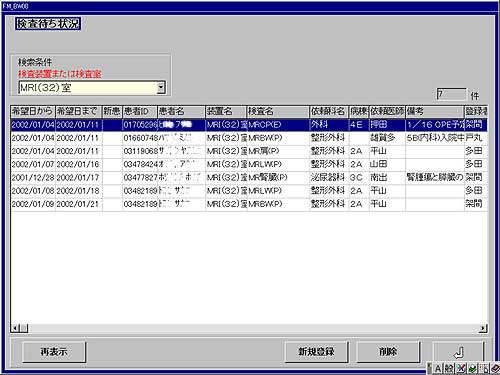This screenshot has height=375, width=500.
Task: Open the IME tools icon with crossed pens
Action: 461,368
